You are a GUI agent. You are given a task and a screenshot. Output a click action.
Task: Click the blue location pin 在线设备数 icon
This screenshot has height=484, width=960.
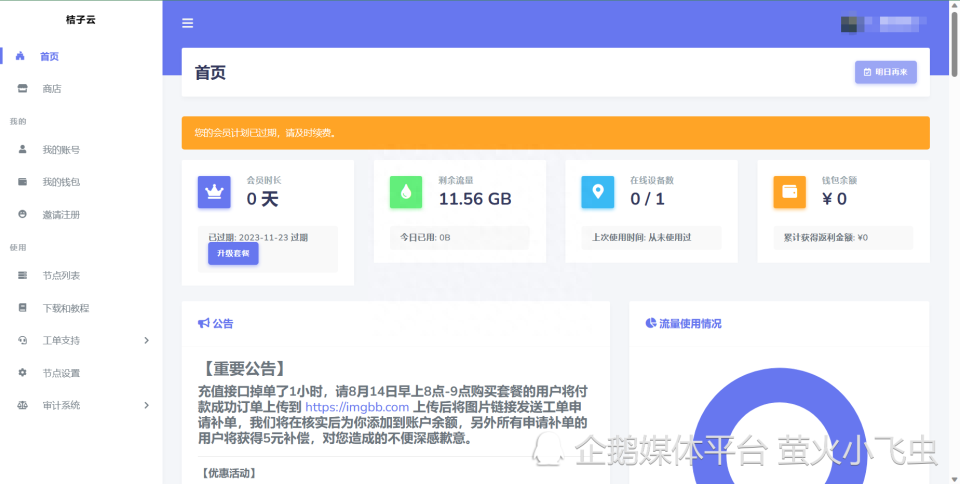point(598,192)
